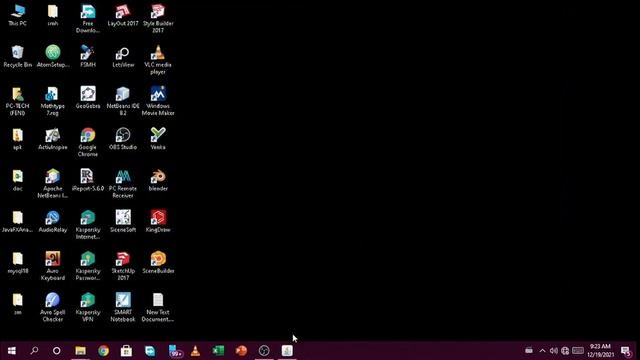Open the Windows Start menu
The height and width of the screenshot is (360, 640).
click(x=11, y=351)
